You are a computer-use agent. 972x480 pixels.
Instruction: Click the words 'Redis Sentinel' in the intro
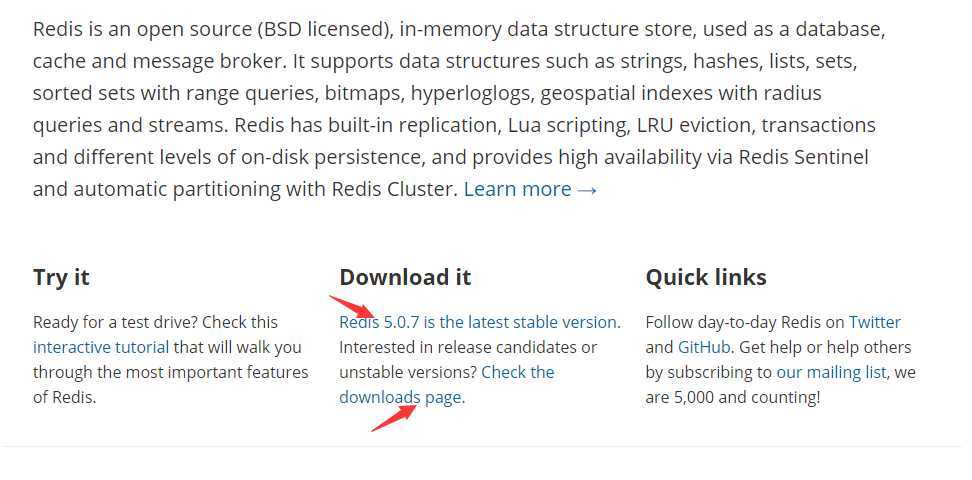803,157
